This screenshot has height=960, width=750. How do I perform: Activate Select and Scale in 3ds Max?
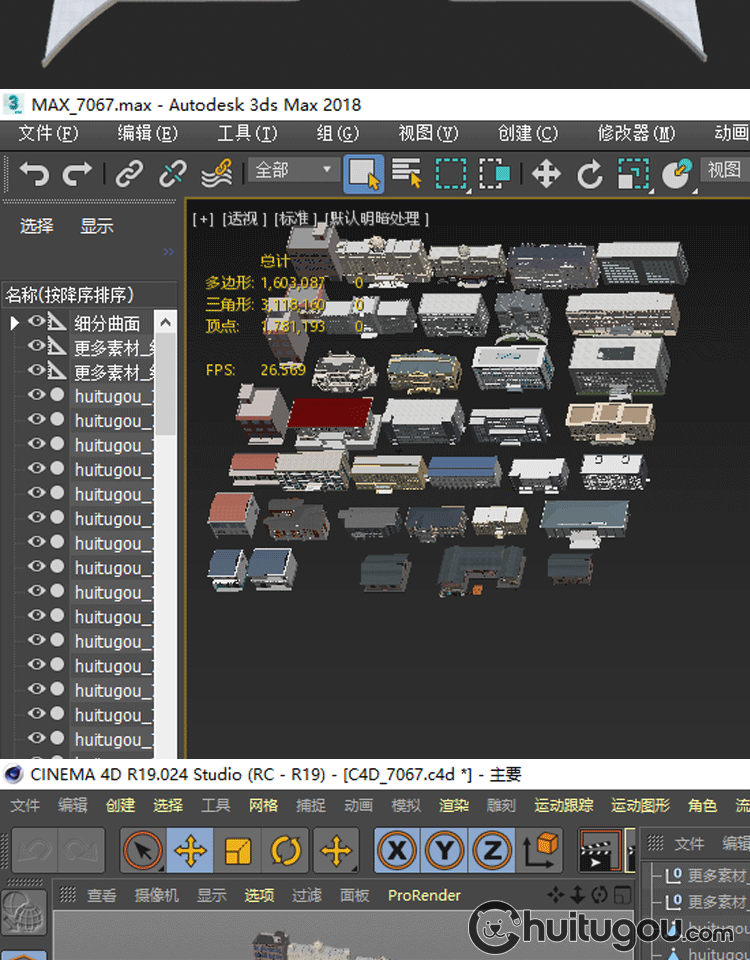633,174
